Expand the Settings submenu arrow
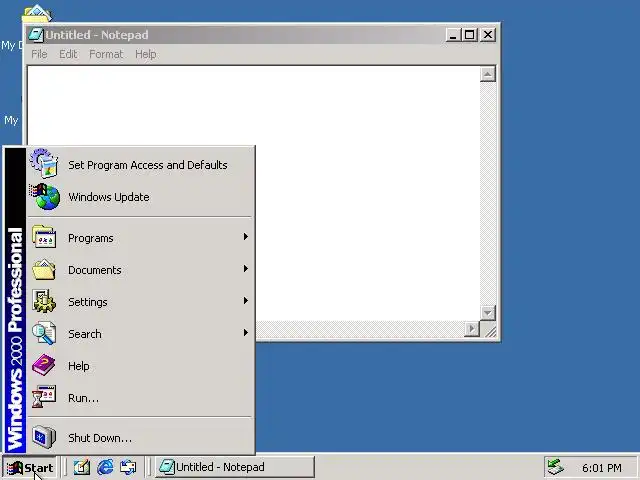 tap(246, 301)
